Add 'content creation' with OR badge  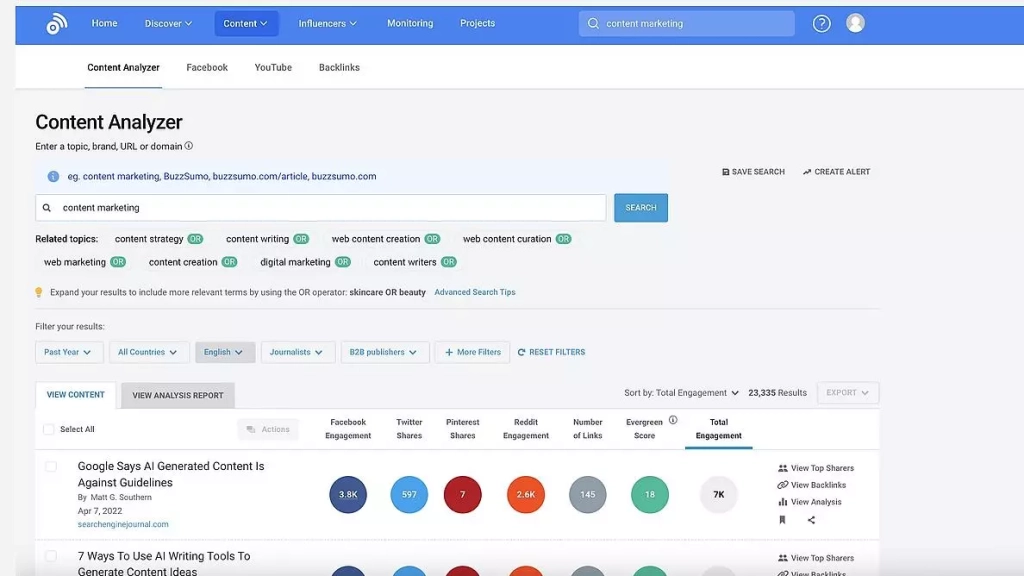(x=229, y=262)
